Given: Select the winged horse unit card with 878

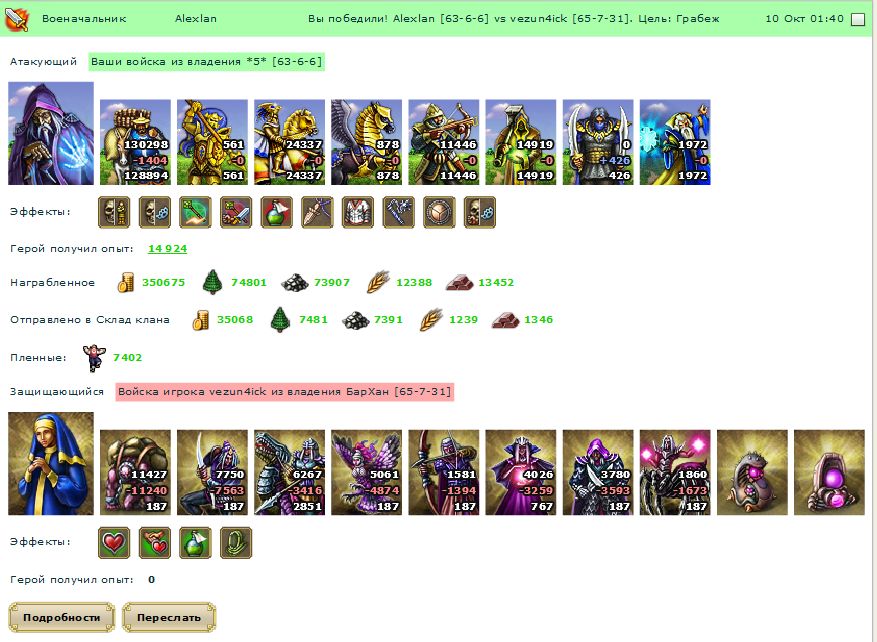Looking at the screenshot, I should pyautogui.click(x=366, y=142).
